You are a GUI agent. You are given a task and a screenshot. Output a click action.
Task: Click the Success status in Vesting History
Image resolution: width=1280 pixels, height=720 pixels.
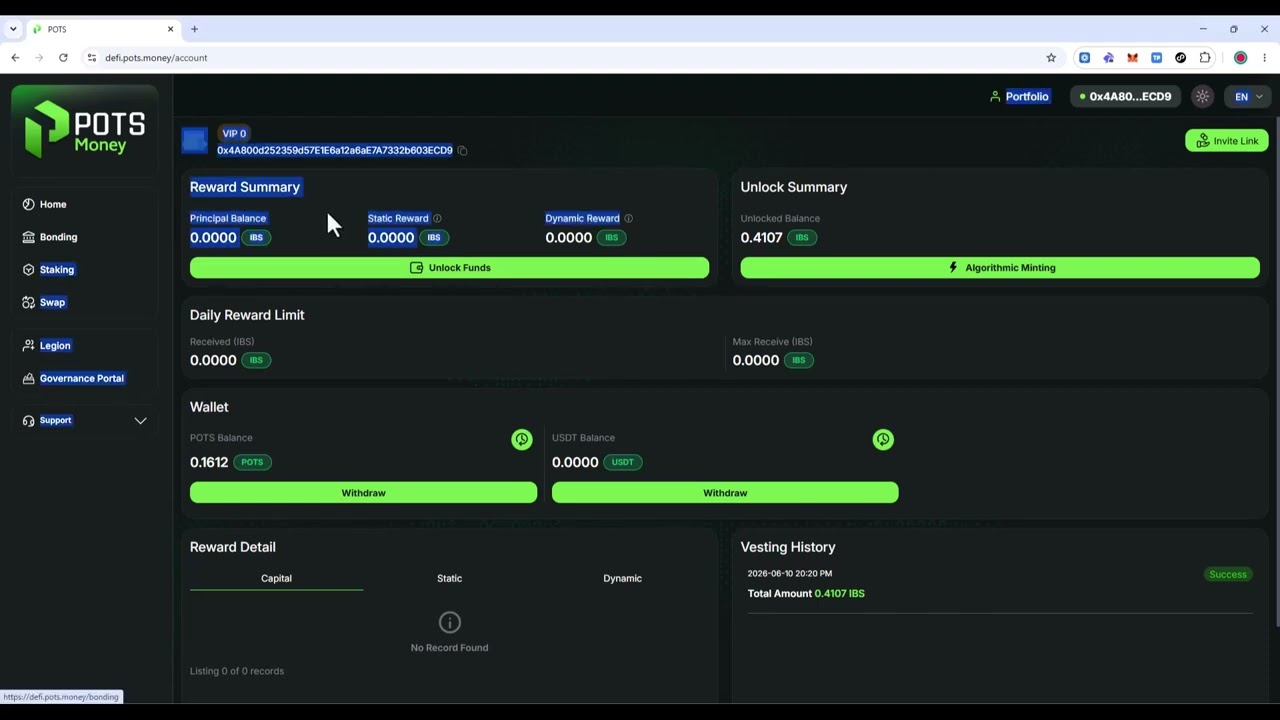point(1228,575)
